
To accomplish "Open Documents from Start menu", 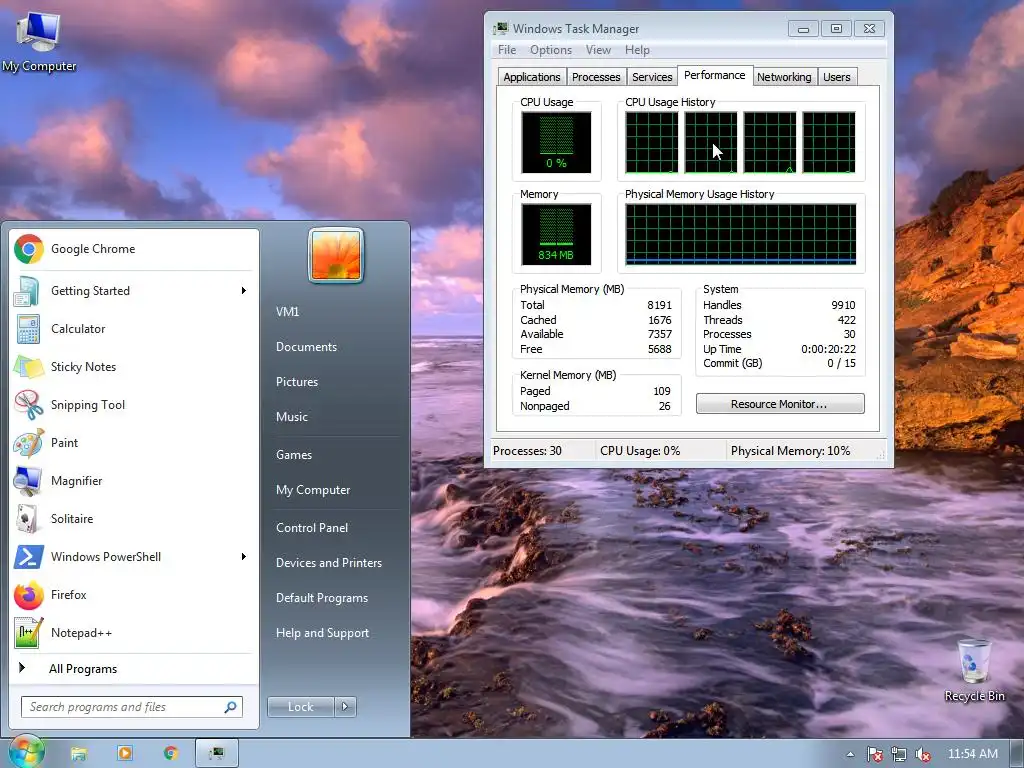I will point(306,347).
